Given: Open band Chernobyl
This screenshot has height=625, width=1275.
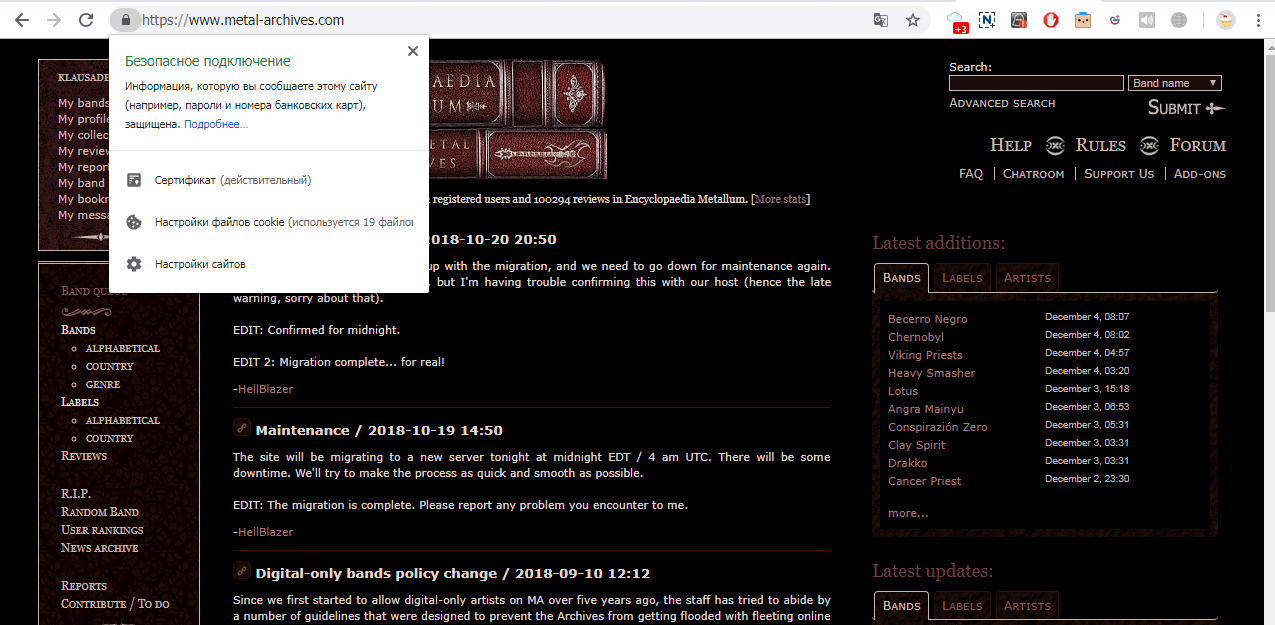Looking at the screenshot, I should point(916,337).
